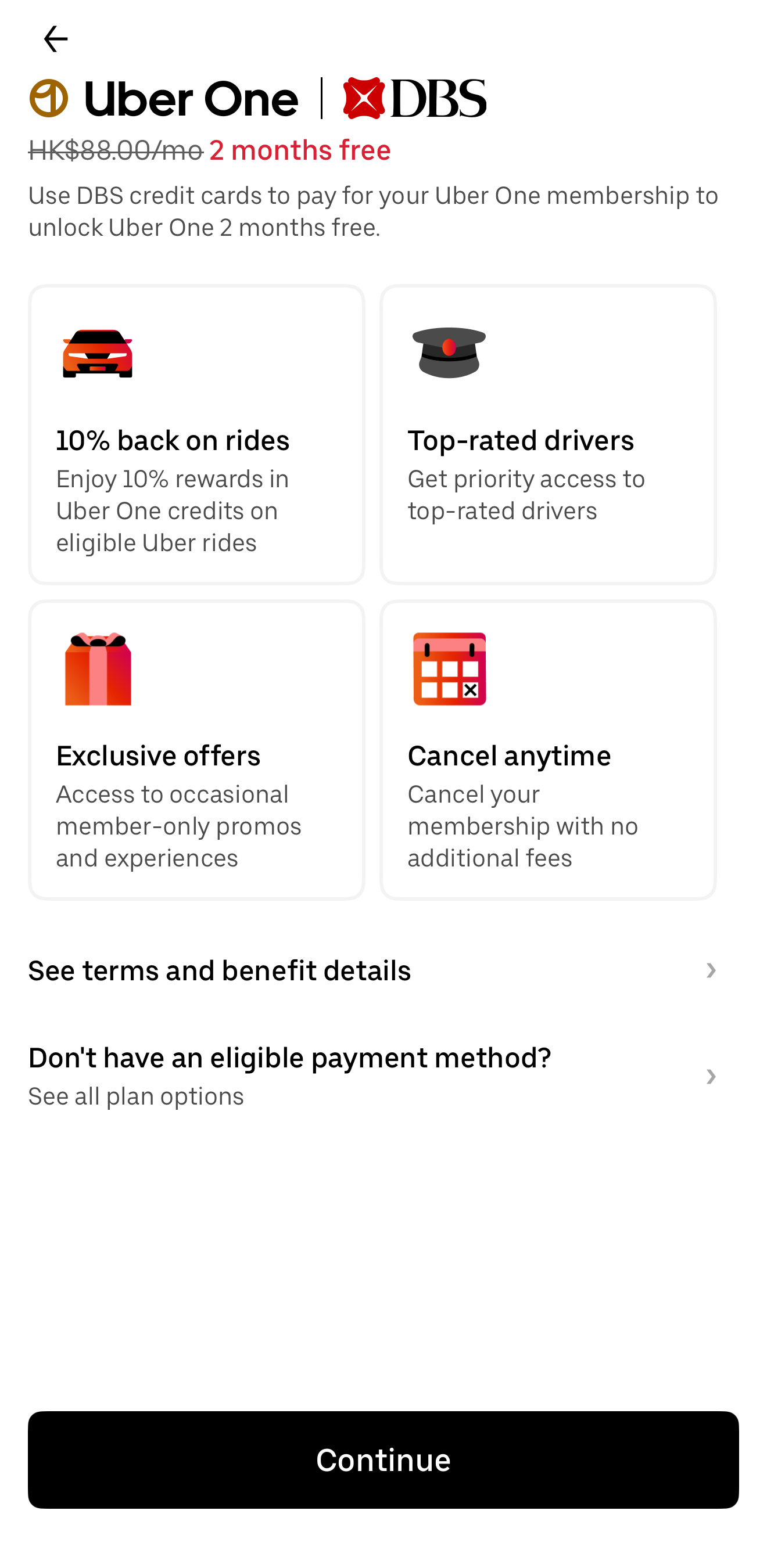The height and width of the screenshot is (1568, 767).
Task: Open See terms and benefit details
Action: 219,970
